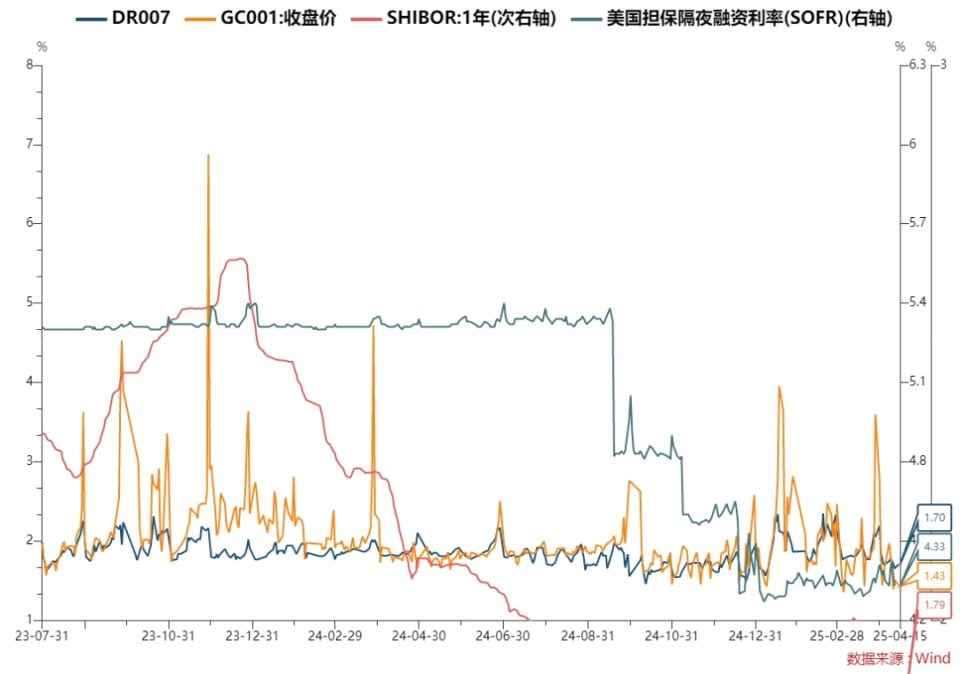The width and height of the screenshot is (960, 674).
Task: Click the 1.79 SHIBOR value label
Action: (934, 605)
